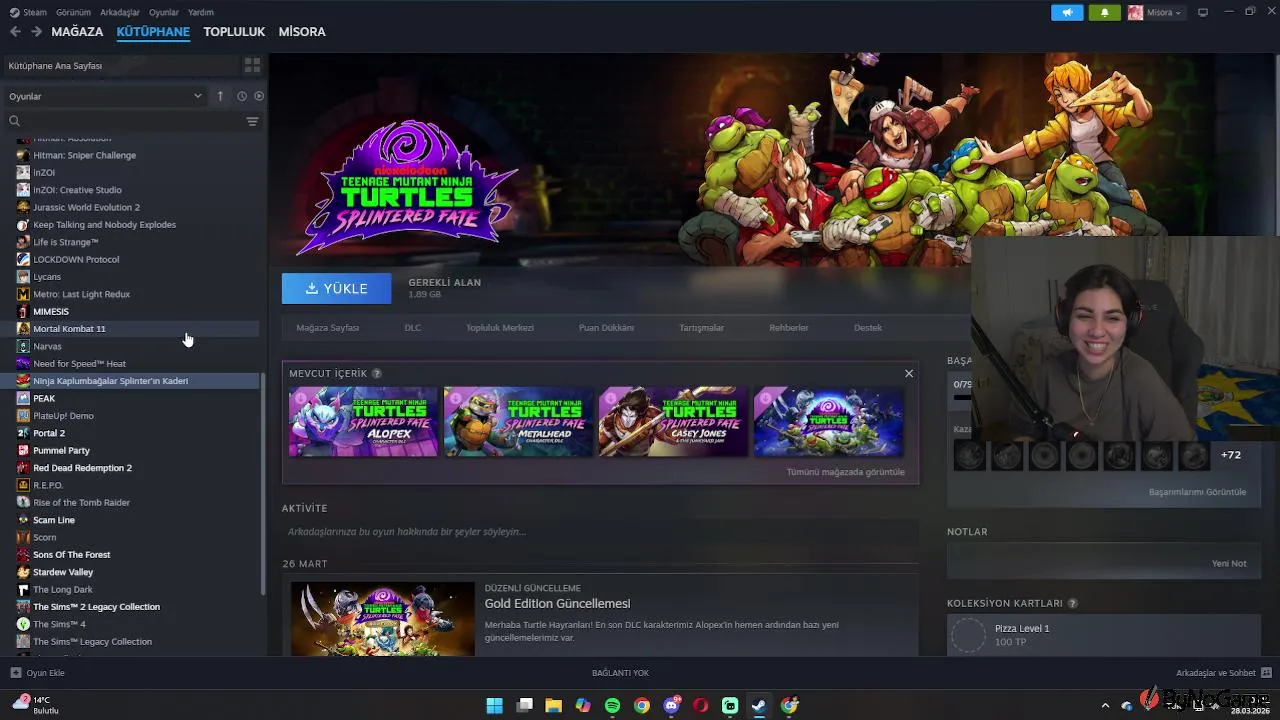Click the game list scrollbar
The height and width of the screenshot is (720, 1280).
tap(263, 485)
